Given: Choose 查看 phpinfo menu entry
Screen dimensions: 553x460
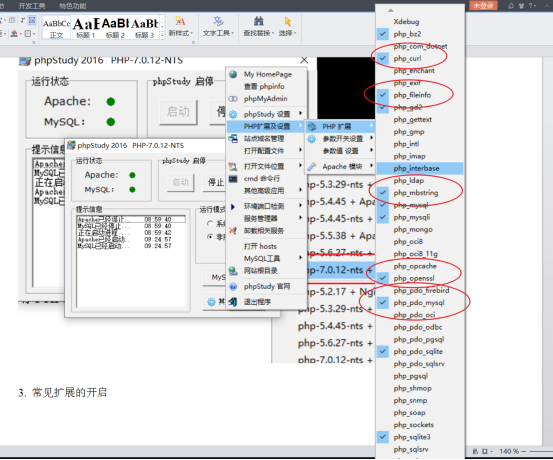Looking at the screenshot, I should click(264, 86).
